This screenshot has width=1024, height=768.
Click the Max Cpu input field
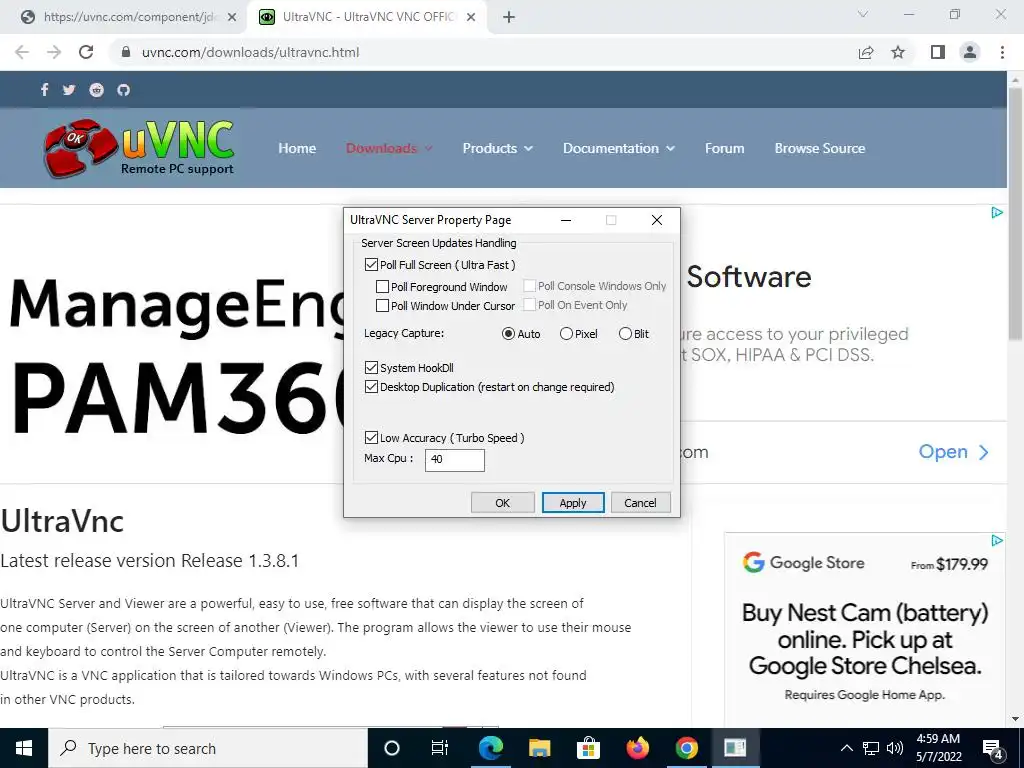[455, 460]
